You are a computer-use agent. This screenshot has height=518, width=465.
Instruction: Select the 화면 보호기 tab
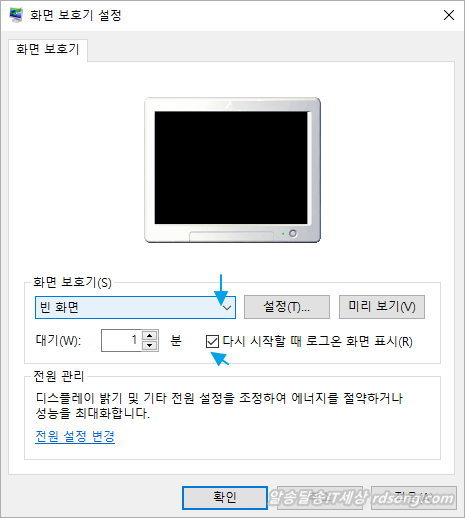(x=48, y=50)
